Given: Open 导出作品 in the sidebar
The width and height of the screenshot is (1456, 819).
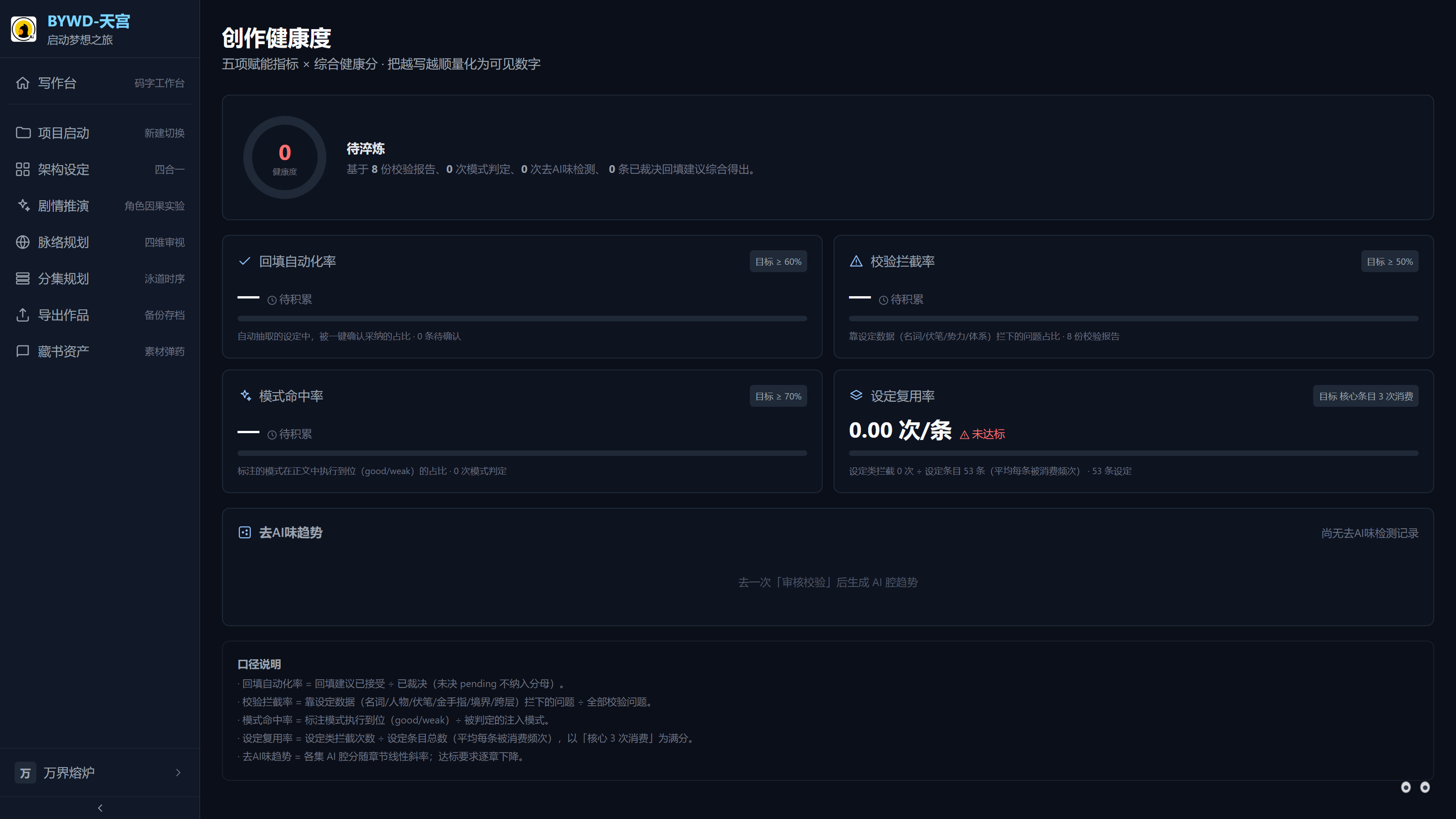Looking at the screenshot, I should pos(100,315).
